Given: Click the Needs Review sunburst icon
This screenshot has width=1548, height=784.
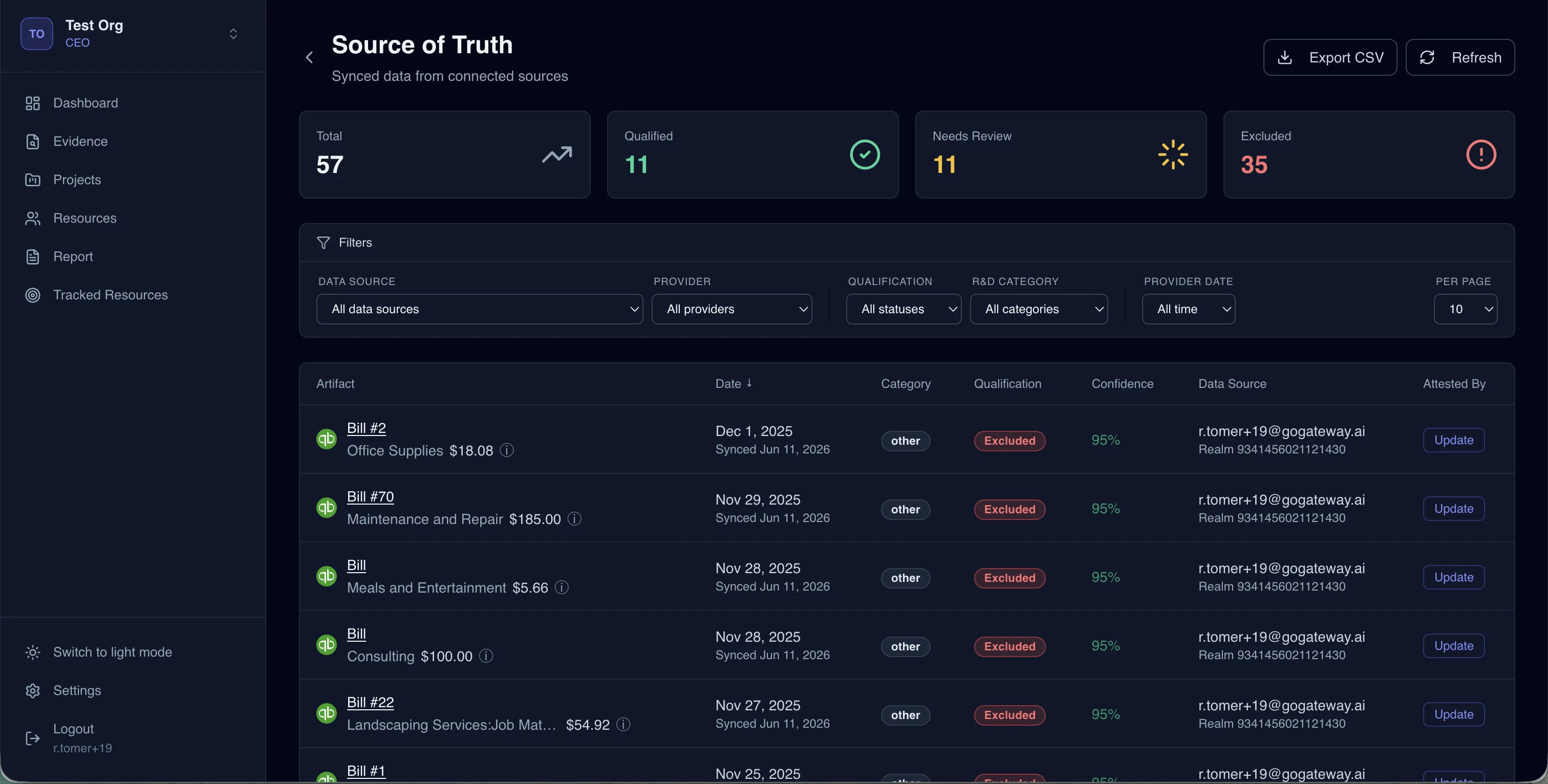Looking at the screenshot, I should click(1172, 155).
